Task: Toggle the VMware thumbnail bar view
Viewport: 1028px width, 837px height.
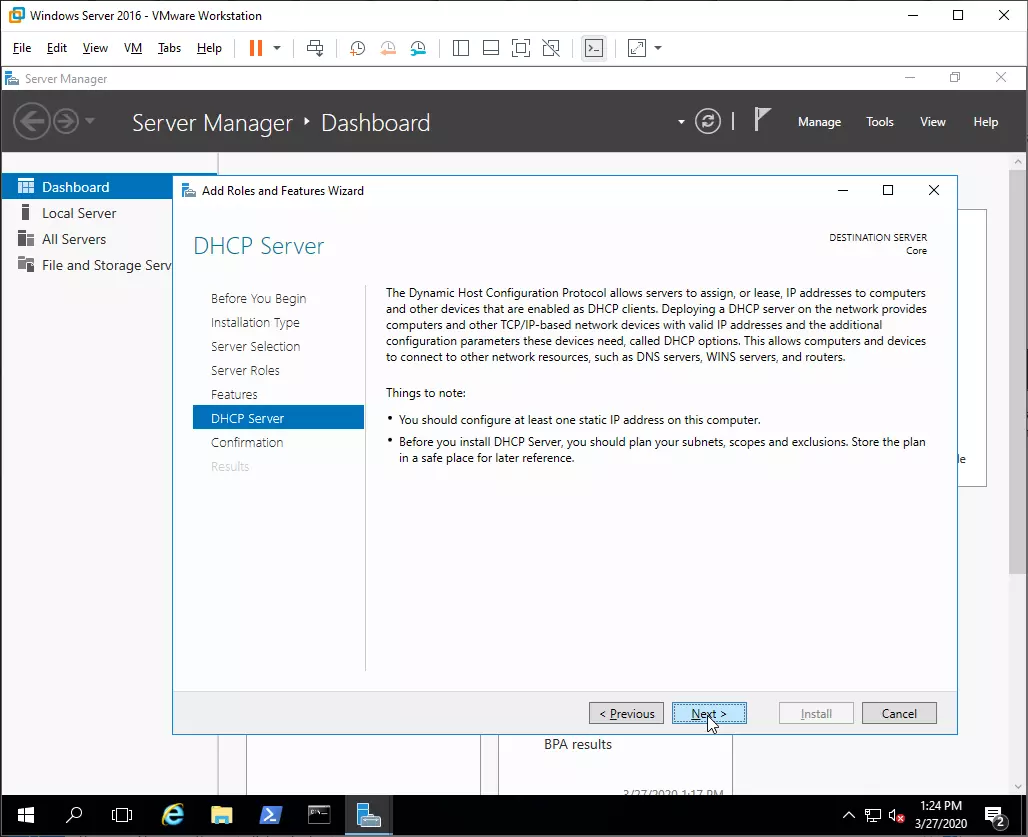Action: coord(491,48)
